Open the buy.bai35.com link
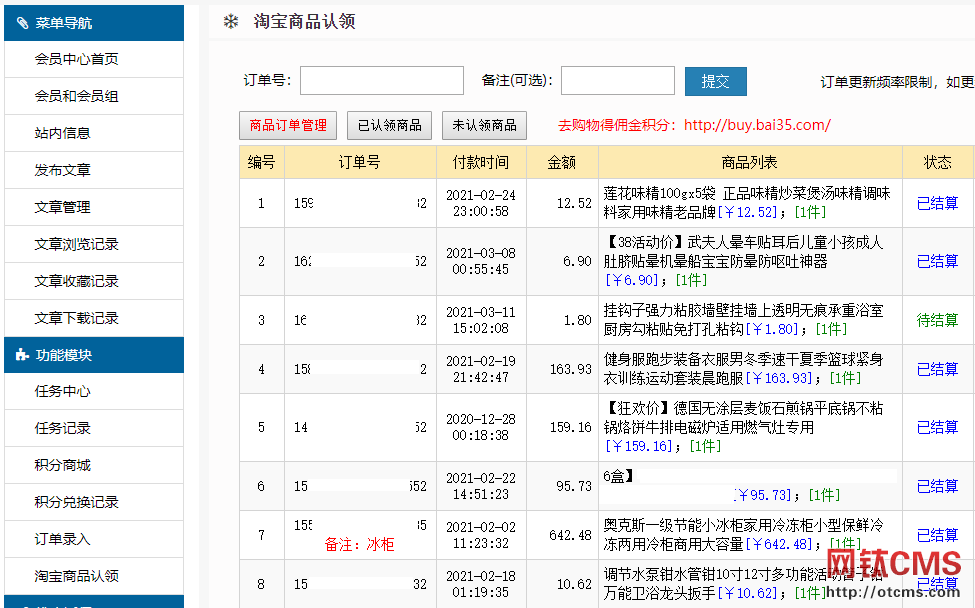This screenshot has width=975, height=608. 757,126
